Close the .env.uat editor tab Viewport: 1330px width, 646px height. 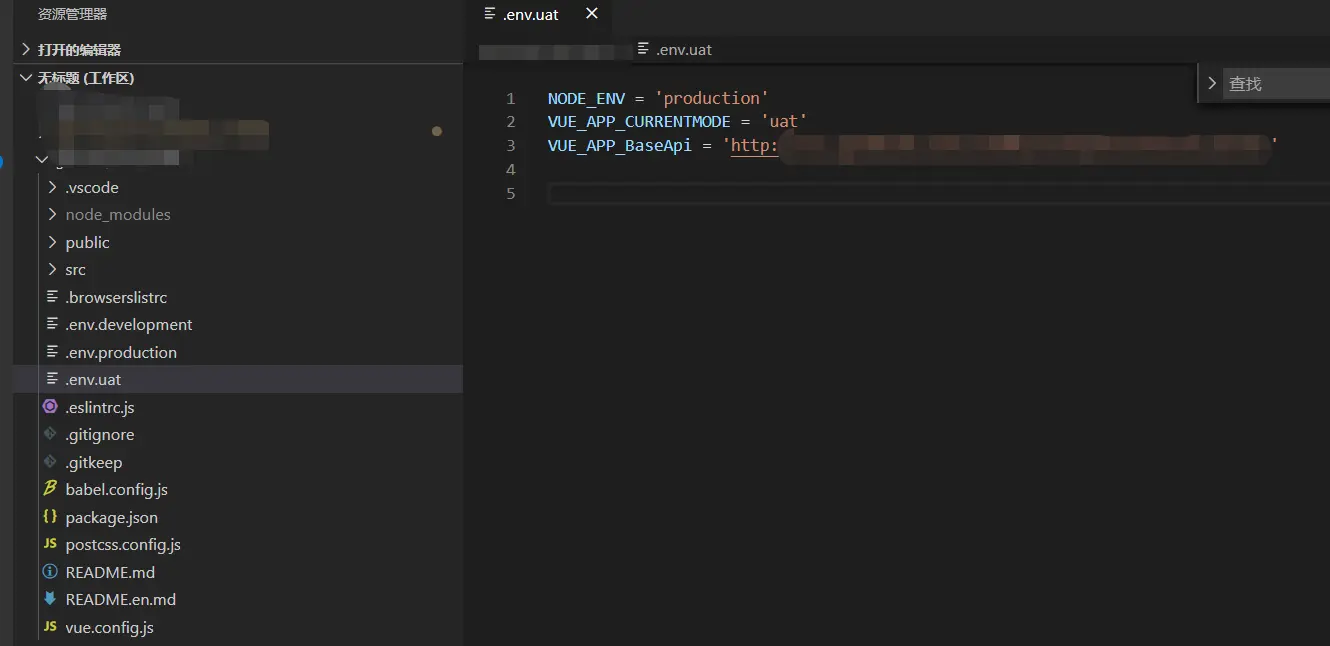592,14
